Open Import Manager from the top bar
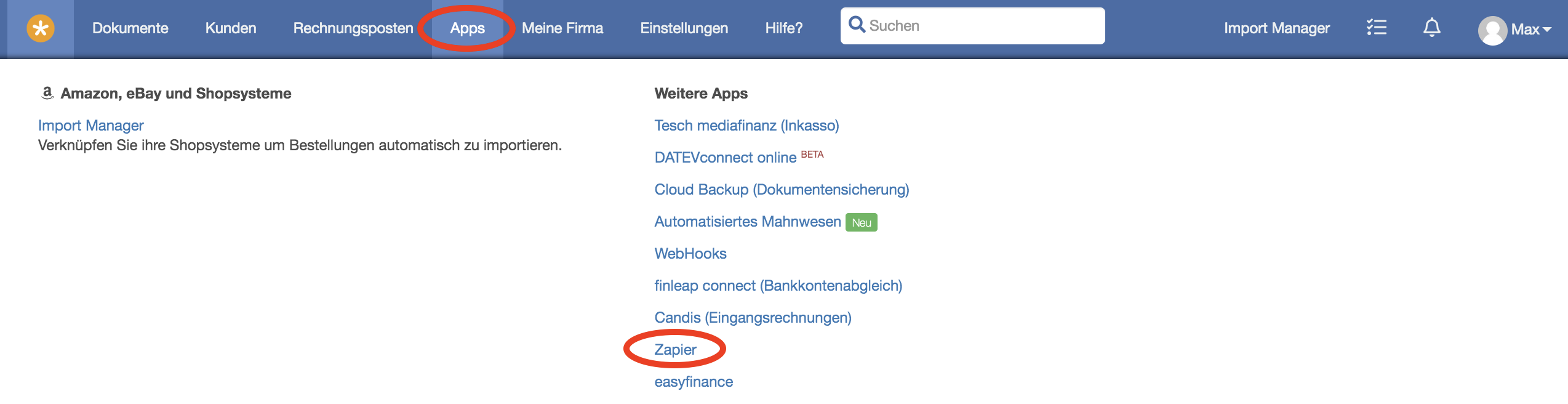This screenshot has width=1568, height=404. 1276,28
